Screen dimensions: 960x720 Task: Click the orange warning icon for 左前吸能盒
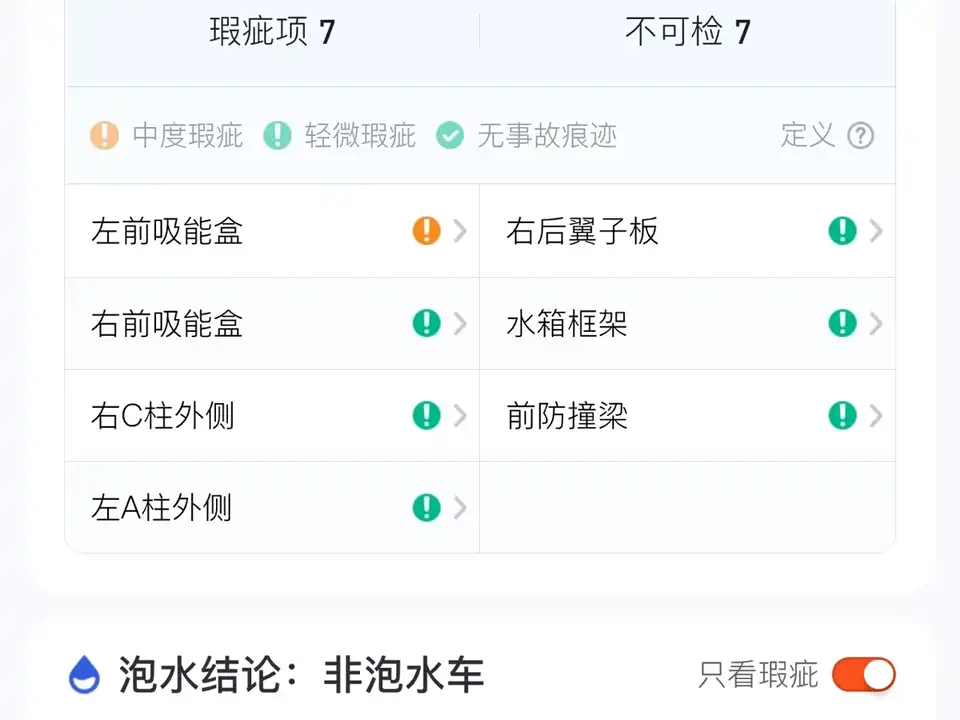[x=427, y=232]
